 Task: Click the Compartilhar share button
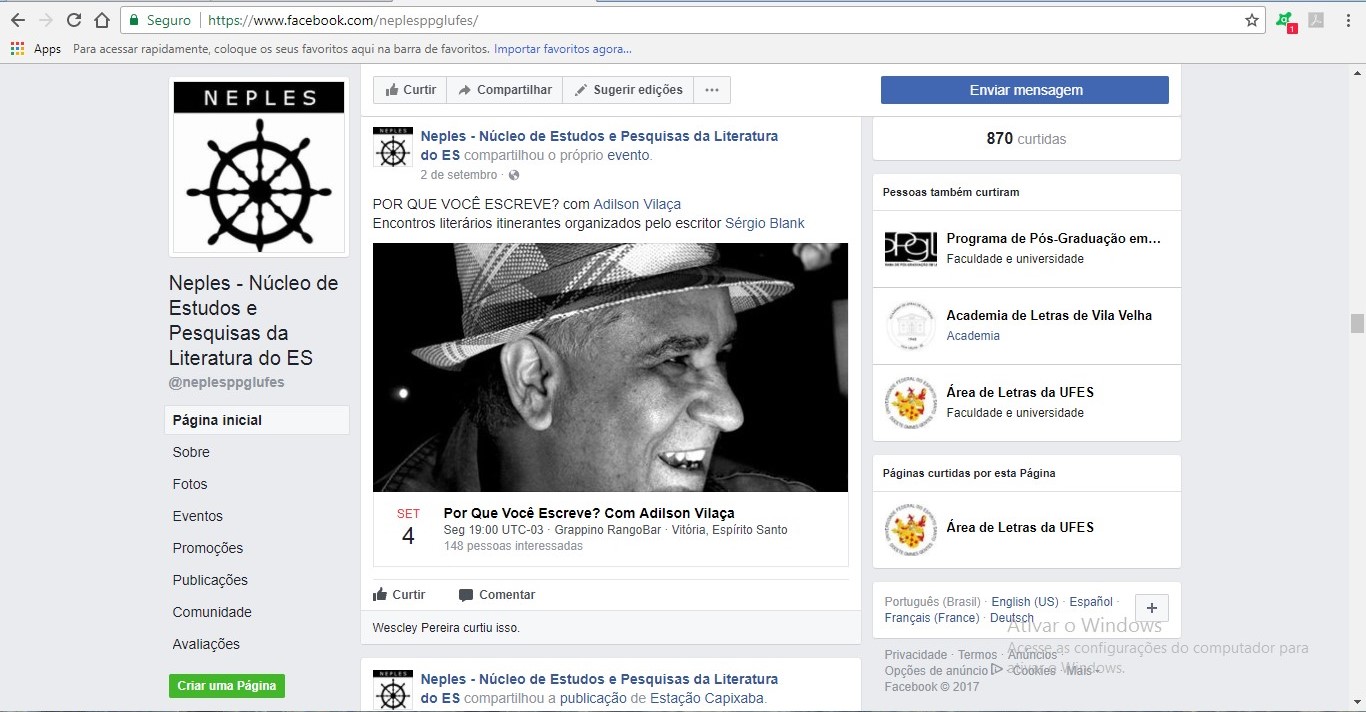tap(505, 90)
